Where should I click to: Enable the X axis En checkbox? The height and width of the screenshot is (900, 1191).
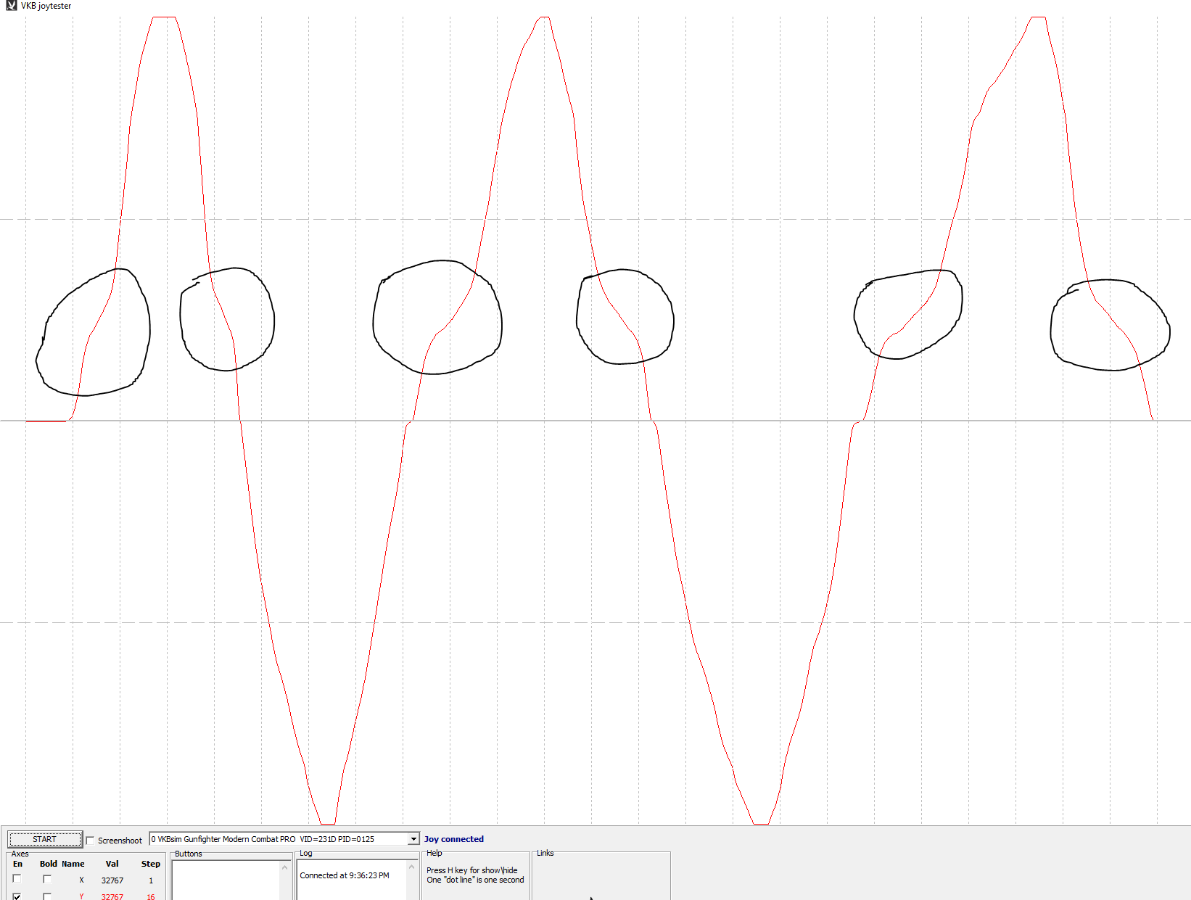[x=17, y=879]
